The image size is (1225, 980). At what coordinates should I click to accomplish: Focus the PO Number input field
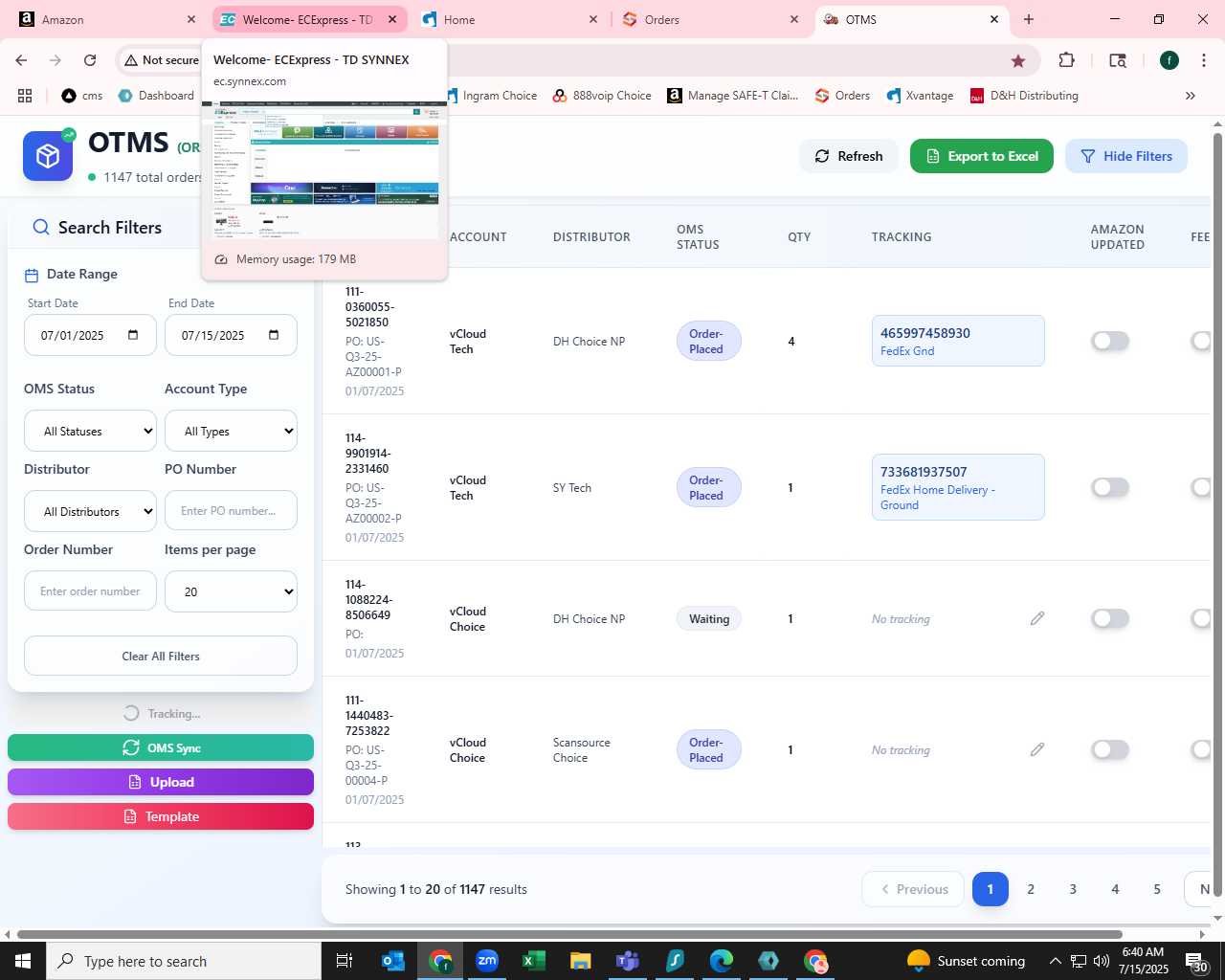click(x=231, y=510)
